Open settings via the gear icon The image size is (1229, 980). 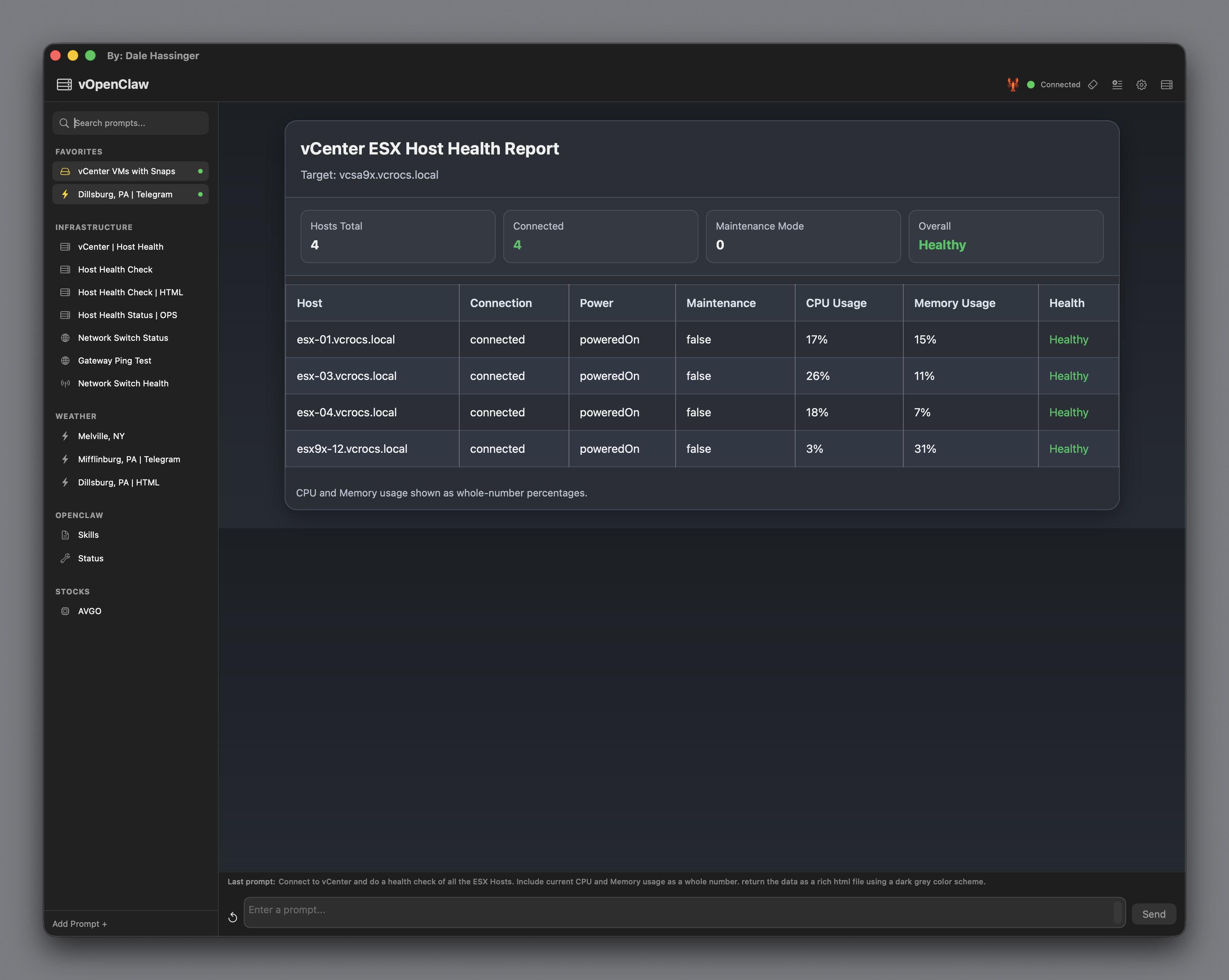(x=1141, y=84)
